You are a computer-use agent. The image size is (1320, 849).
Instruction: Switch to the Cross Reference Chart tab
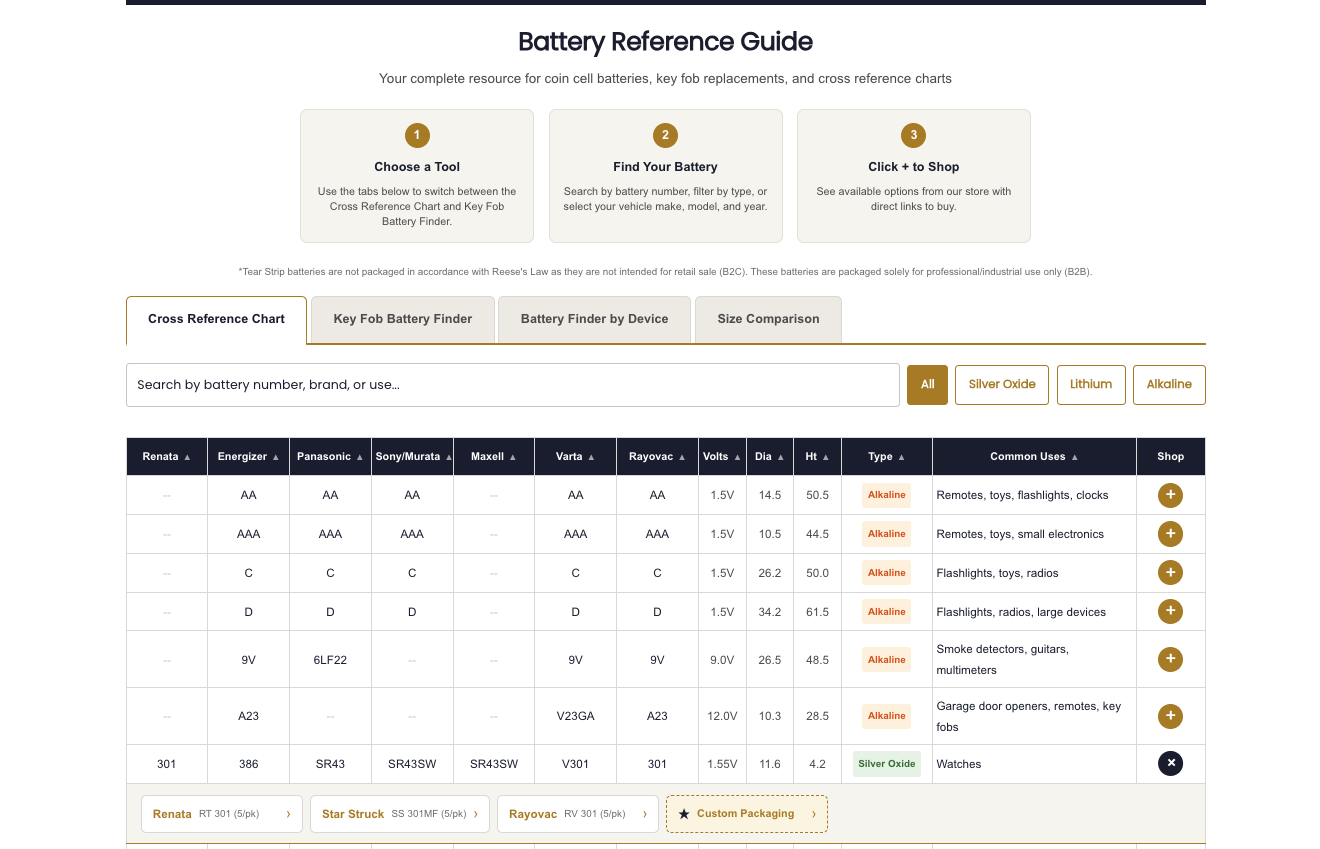pos(216,319)
